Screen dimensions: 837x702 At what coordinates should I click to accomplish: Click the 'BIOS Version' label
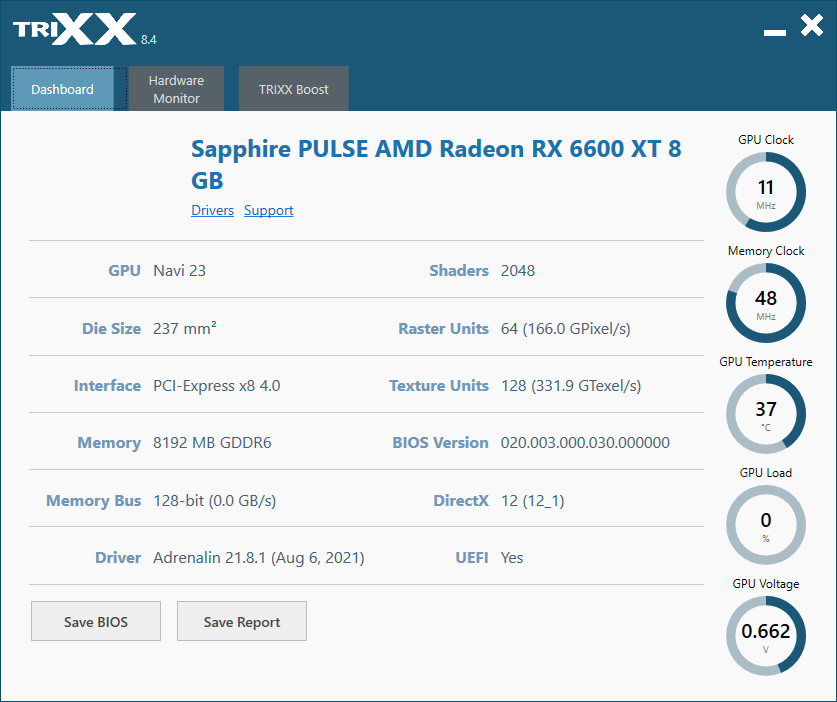pos(440,443)
